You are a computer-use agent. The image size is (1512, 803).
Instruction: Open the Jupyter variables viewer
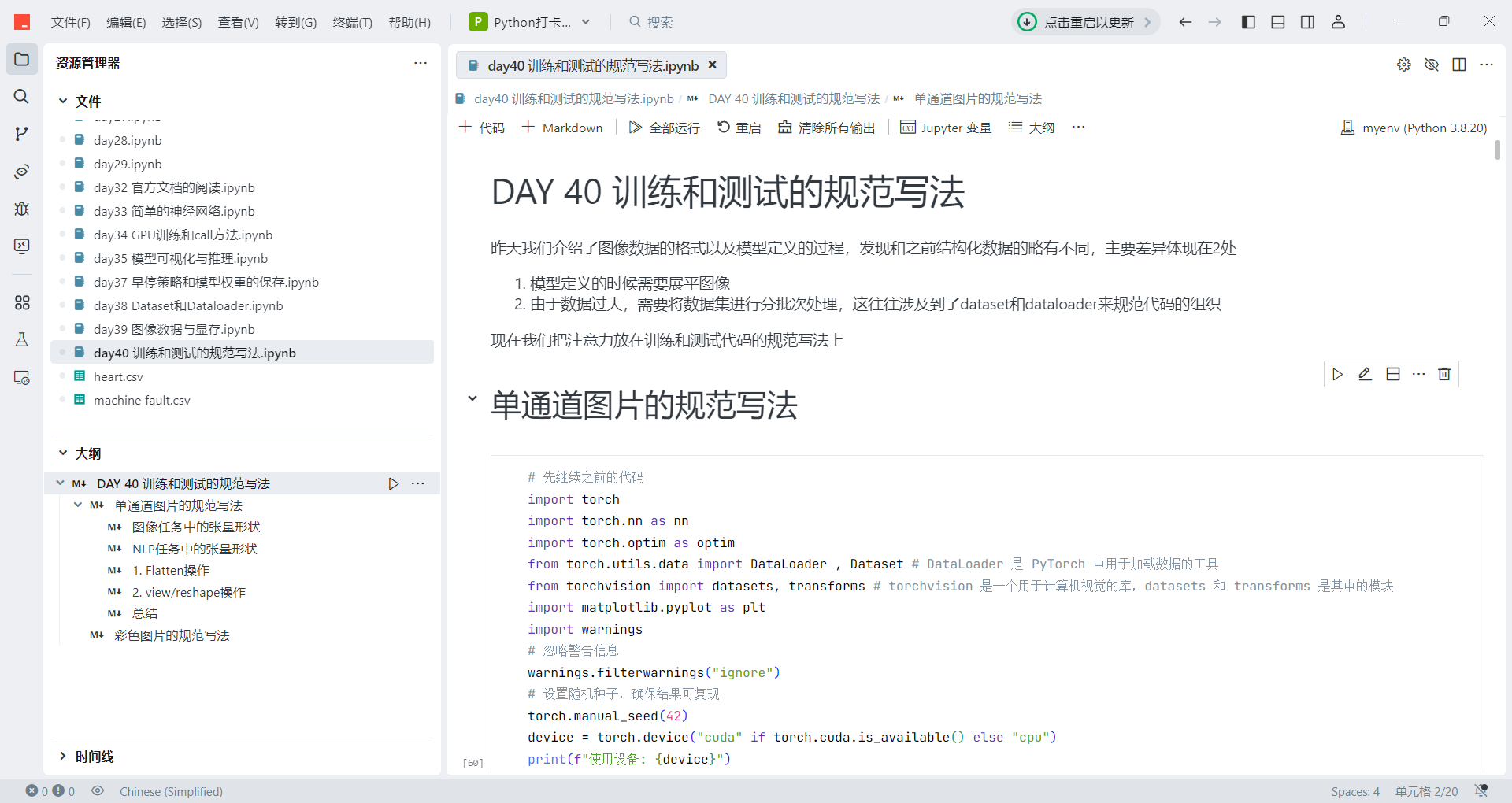[945, 127]
